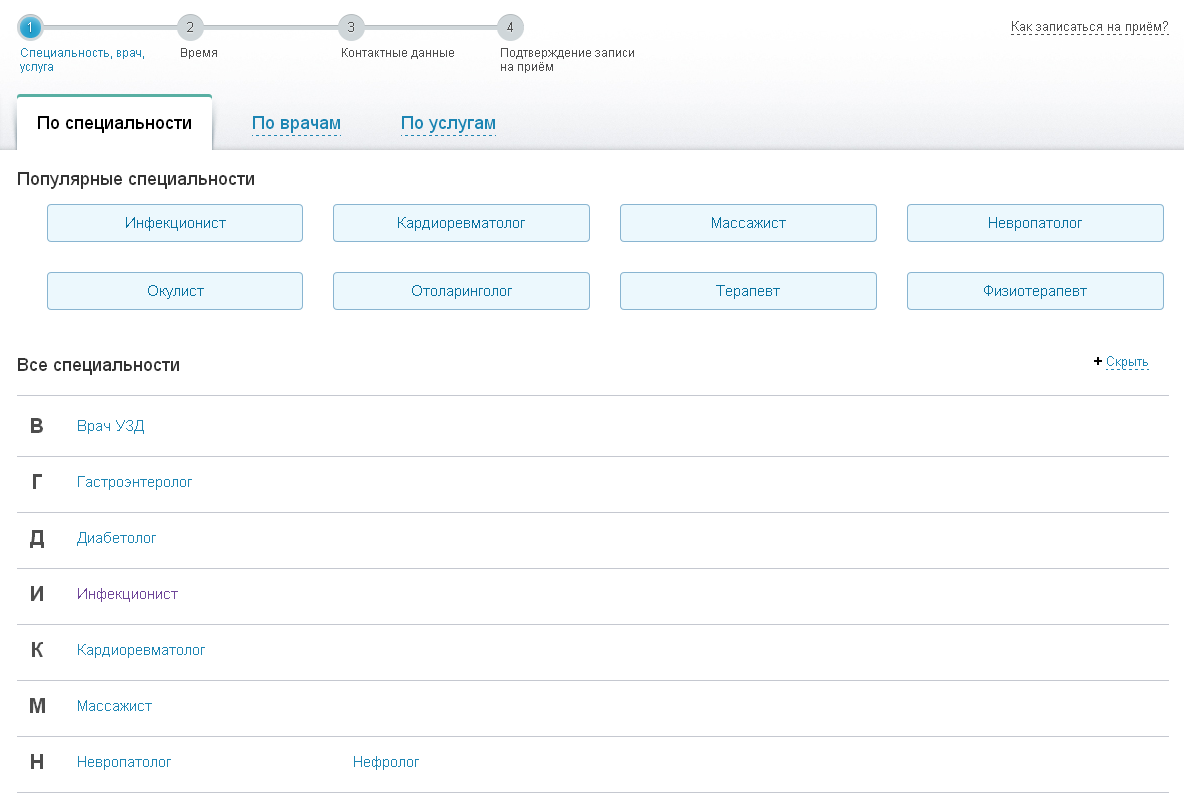Collapse list with Скрыть toggle
The height and width of the screenshot is (801, 1184).
coord(1126,362)
